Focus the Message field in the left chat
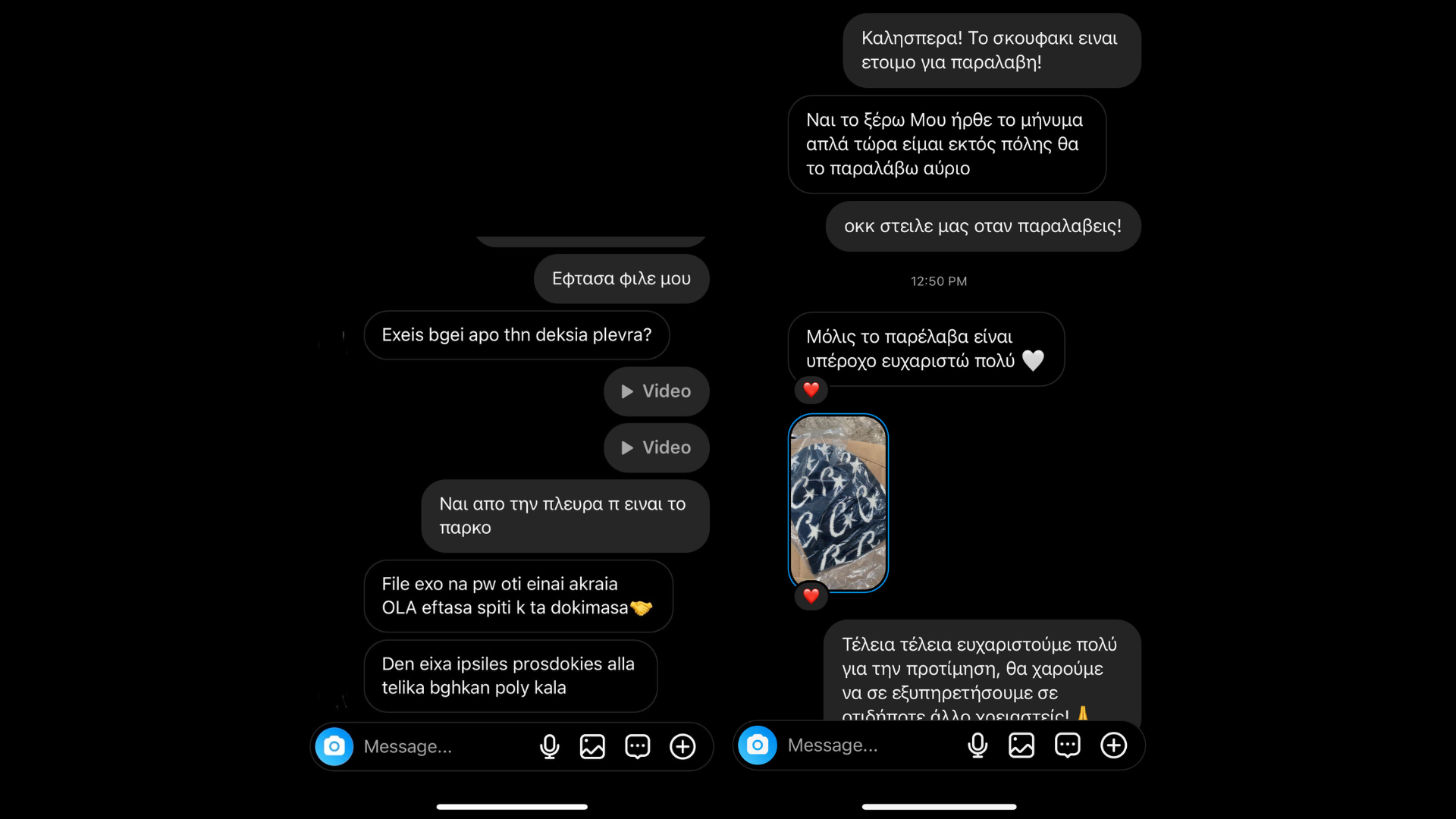Image resolution: width=1456 pixels, height=819 pixels. [444, 747]
